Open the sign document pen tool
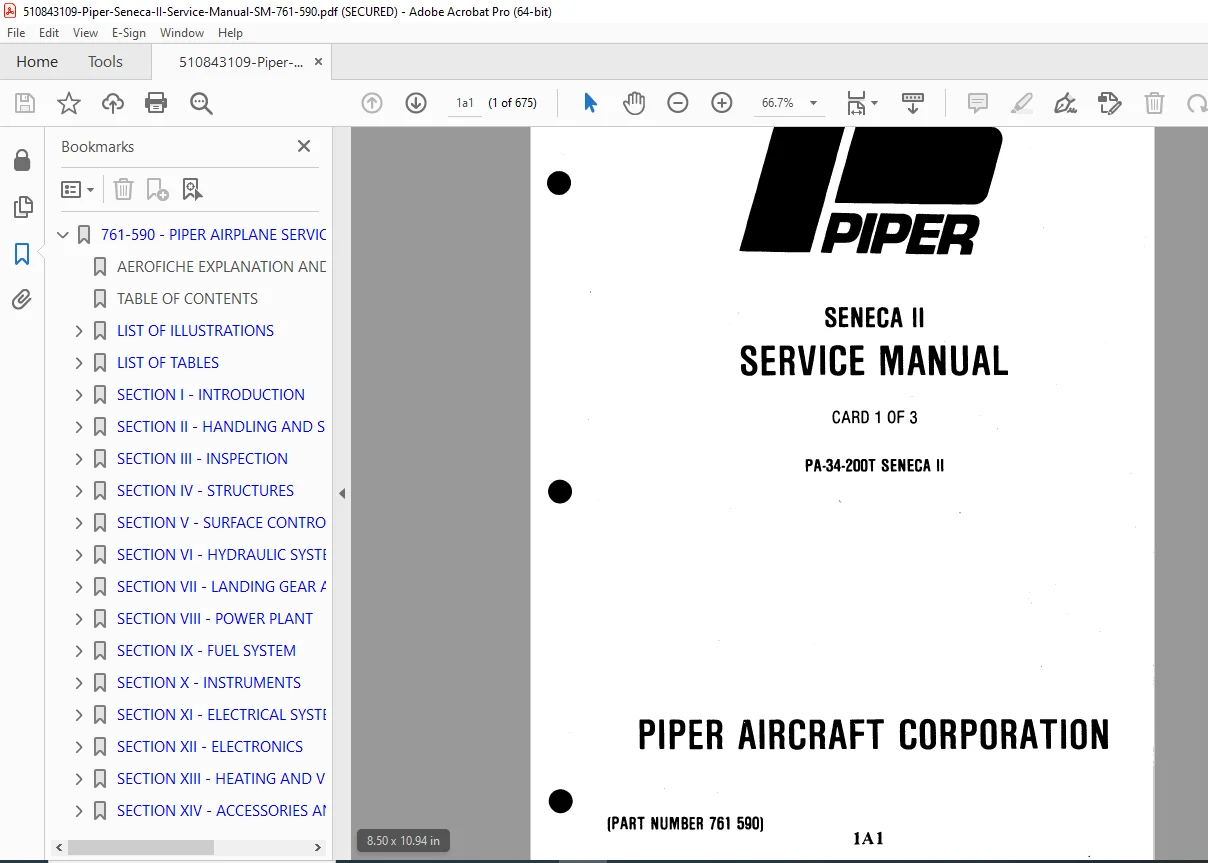Viewport: 1208px width, 863px height. [x=1066, y=103]
